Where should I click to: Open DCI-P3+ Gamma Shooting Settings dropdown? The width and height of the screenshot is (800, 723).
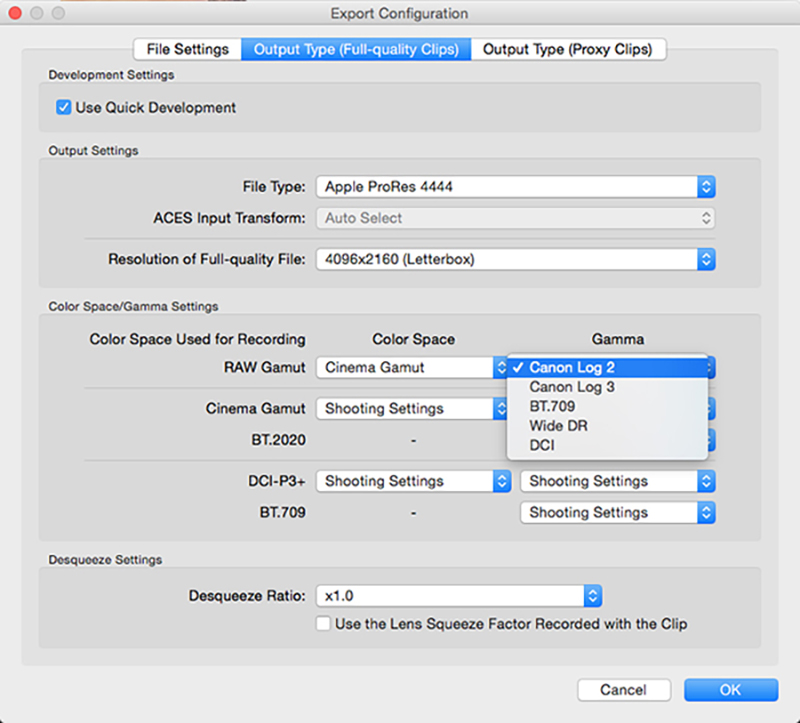click(x=618, y=481)
